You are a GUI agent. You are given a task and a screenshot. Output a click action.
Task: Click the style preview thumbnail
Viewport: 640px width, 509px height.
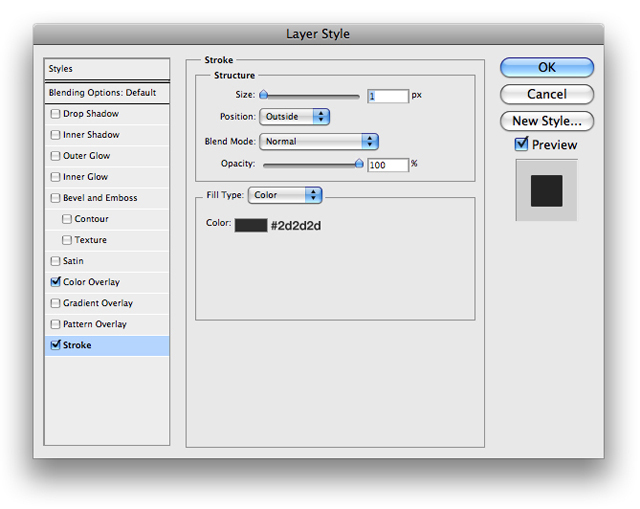547,191
